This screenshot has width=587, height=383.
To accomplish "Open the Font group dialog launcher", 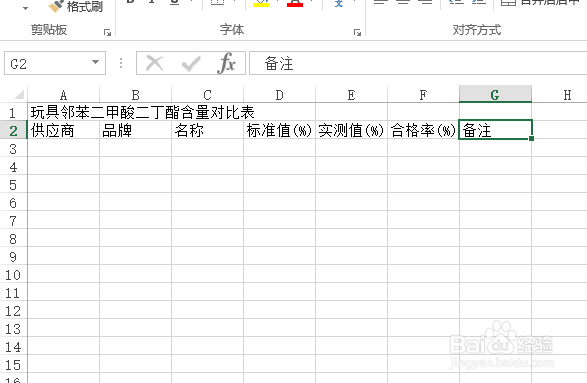I will (x=357, y=33).
